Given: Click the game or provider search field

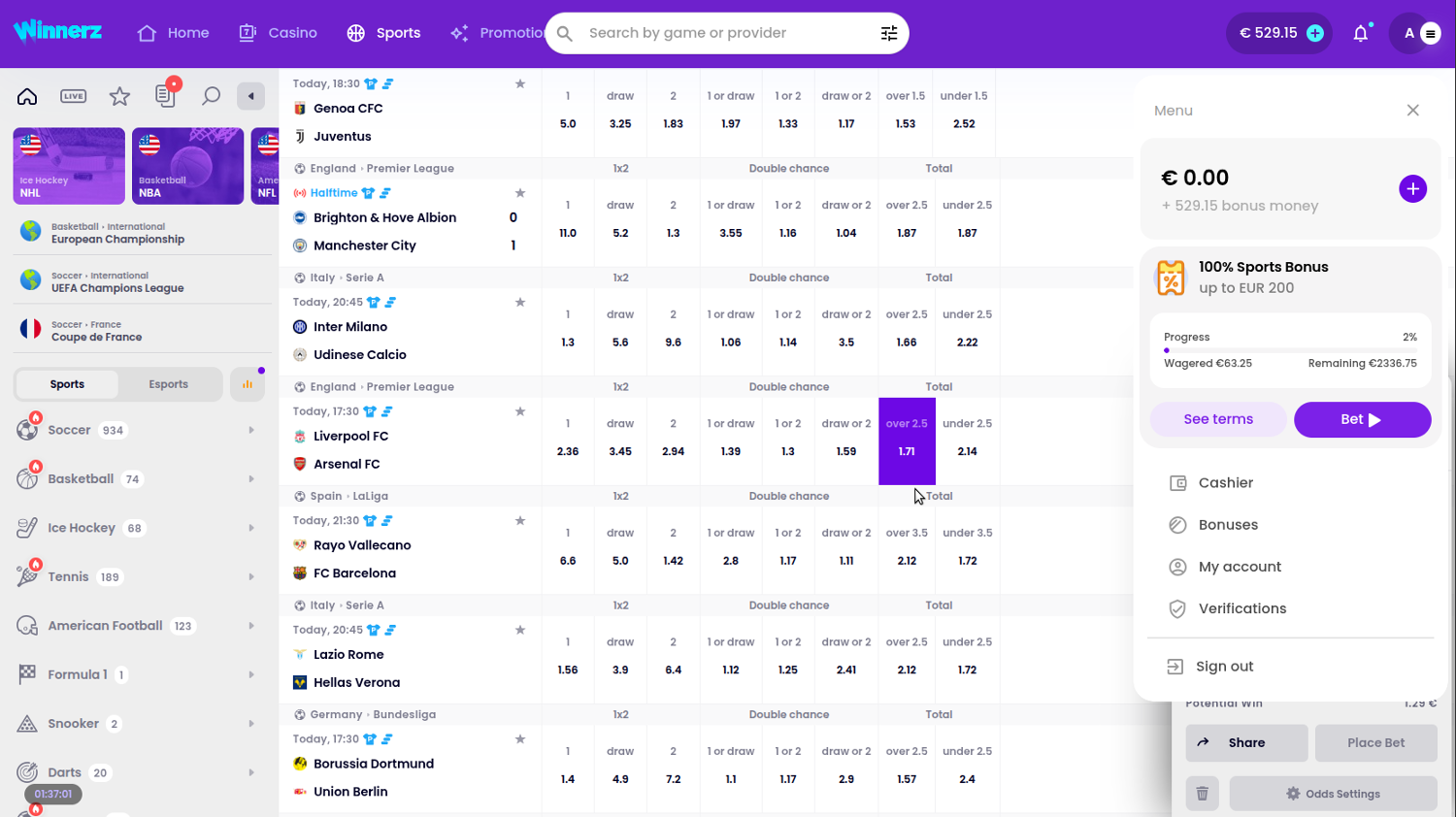Looking at the screenshot, I should click(718, 33).
